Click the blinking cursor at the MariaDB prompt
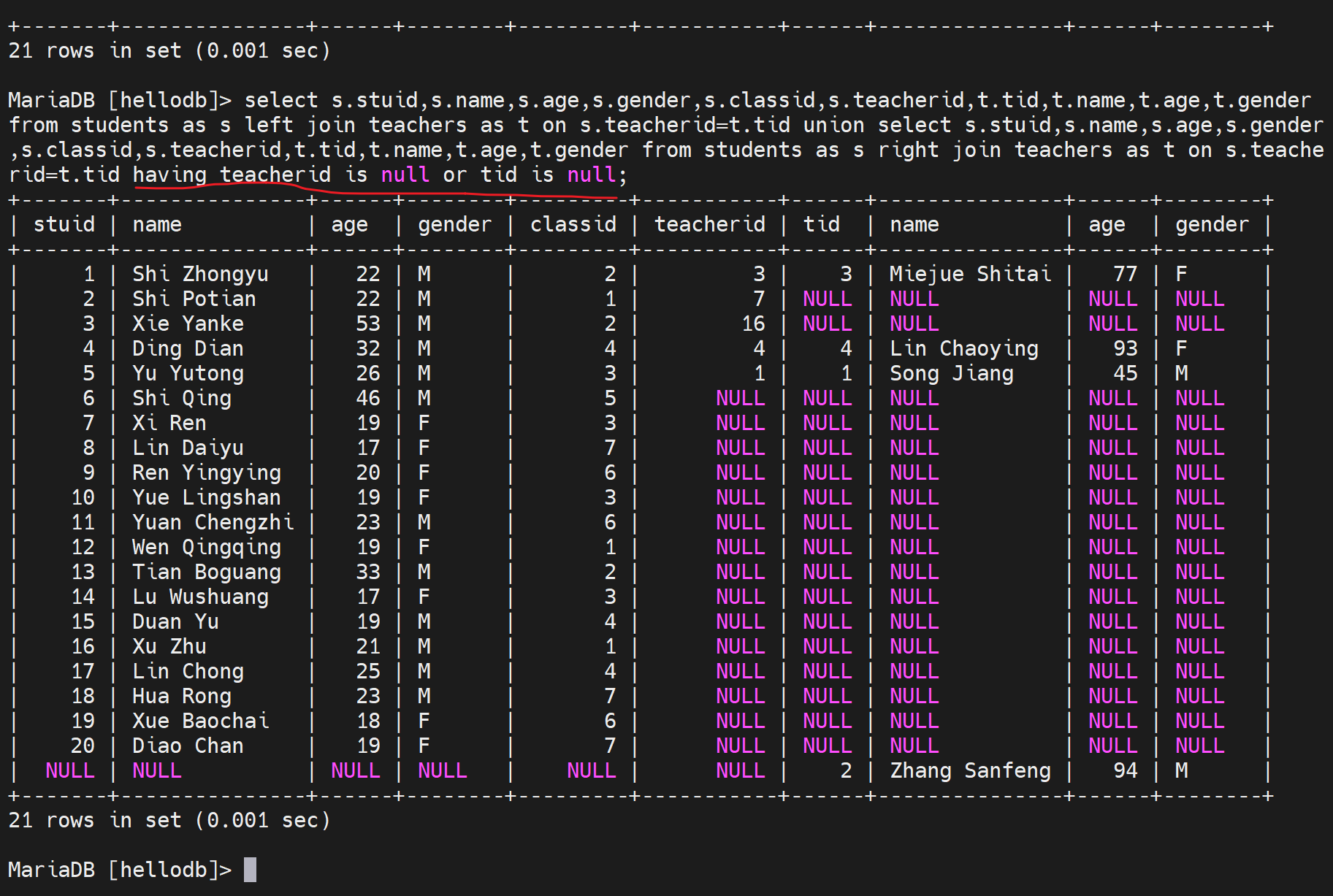The width and height of the screenshot is (1333, 896). 250,869
